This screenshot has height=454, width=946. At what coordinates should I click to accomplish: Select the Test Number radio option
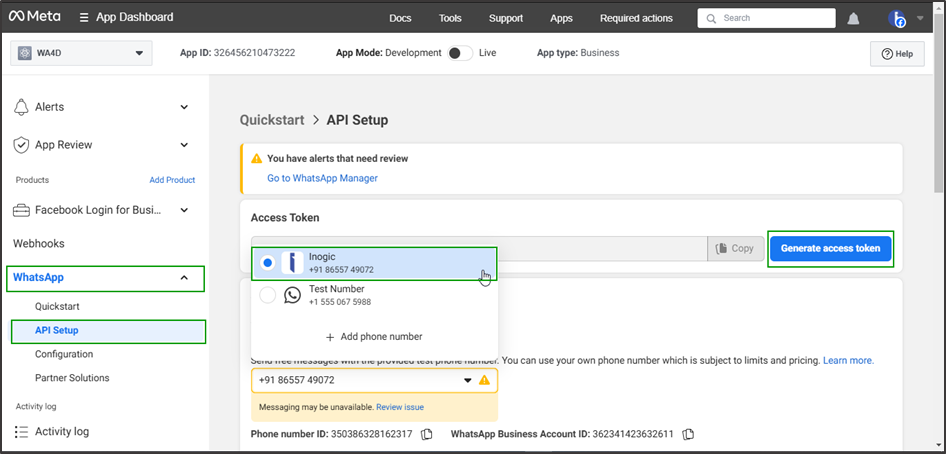click(x=267, y=295)
